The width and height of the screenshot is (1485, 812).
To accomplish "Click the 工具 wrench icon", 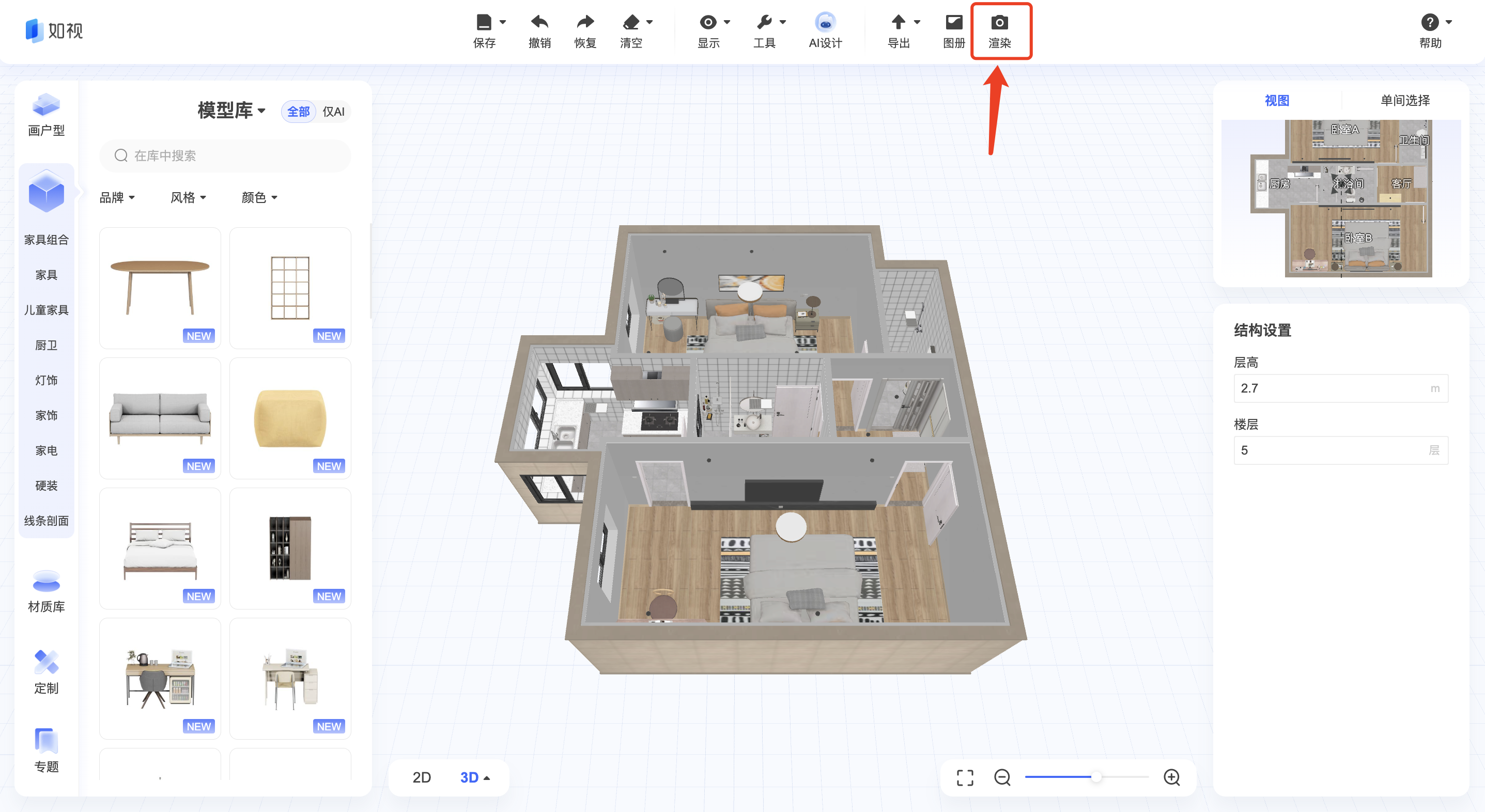I will 764,23.
